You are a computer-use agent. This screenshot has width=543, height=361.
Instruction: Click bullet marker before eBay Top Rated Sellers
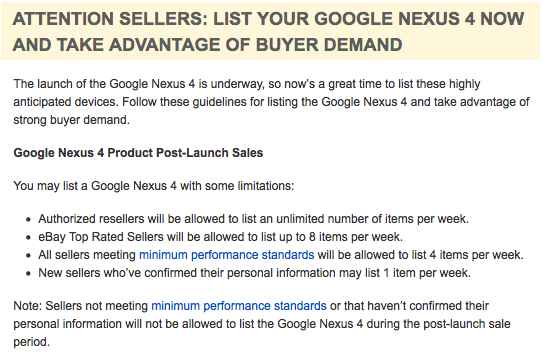pos(28,238)
